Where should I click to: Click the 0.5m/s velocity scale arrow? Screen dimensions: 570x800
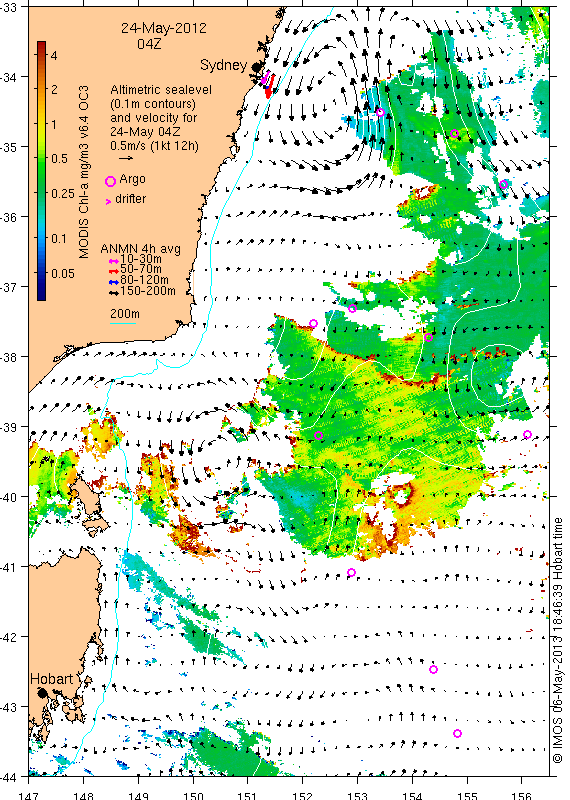[x=126, y=159]
